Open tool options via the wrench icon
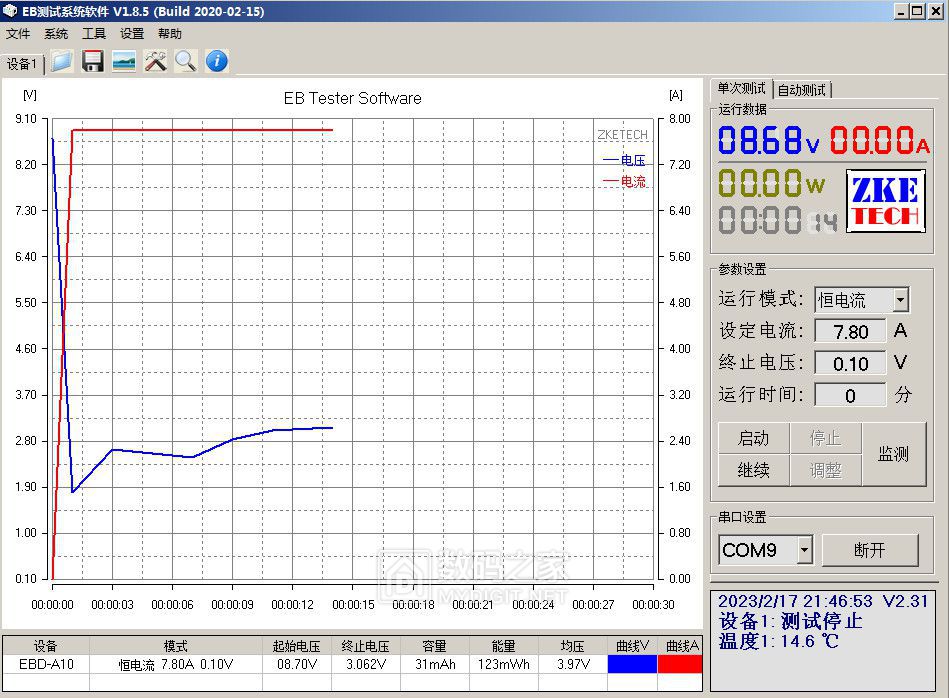The height and width of the screenshot is (698, 949). [x=156, y=61]
